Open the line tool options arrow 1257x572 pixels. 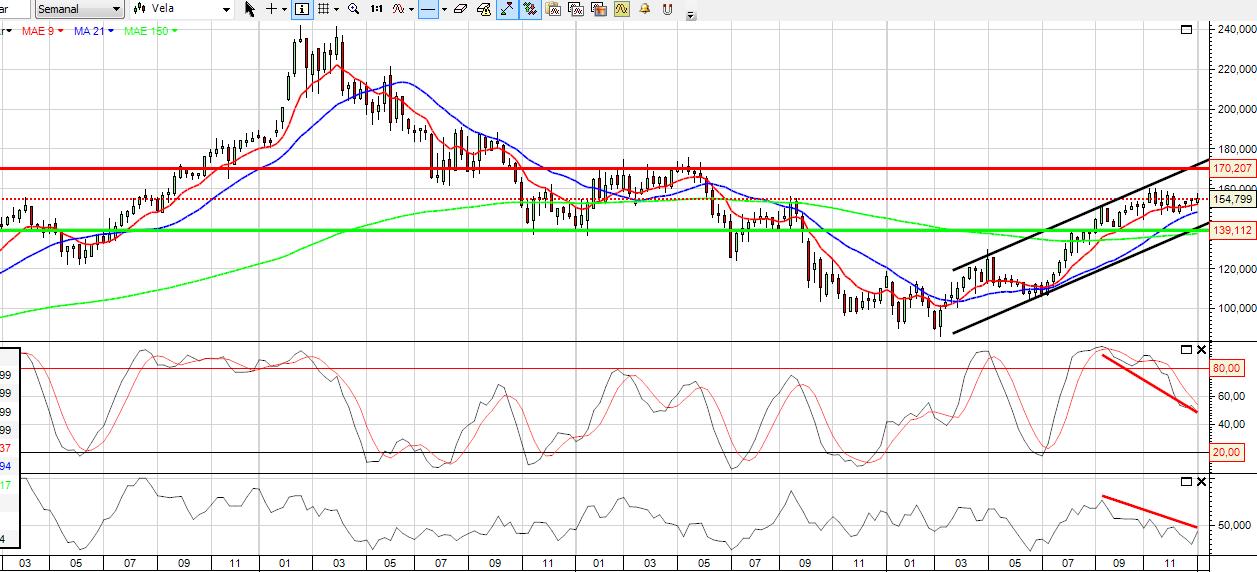click(445, 9)
